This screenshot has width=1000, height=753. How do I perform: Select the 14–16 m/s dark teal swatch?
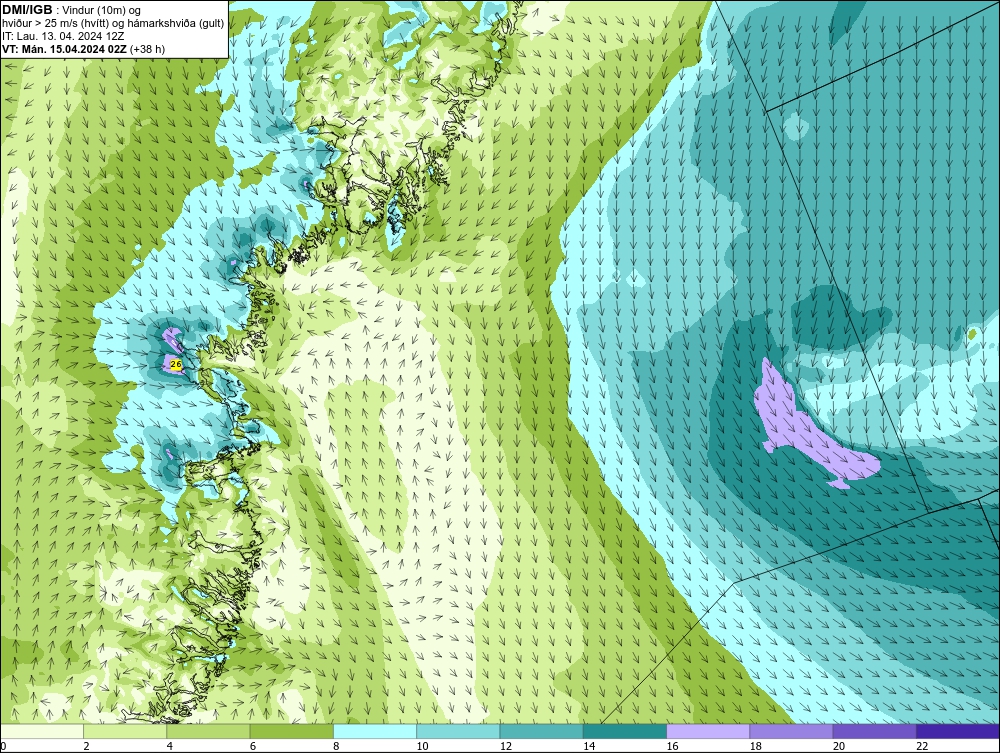click(625, 731)
